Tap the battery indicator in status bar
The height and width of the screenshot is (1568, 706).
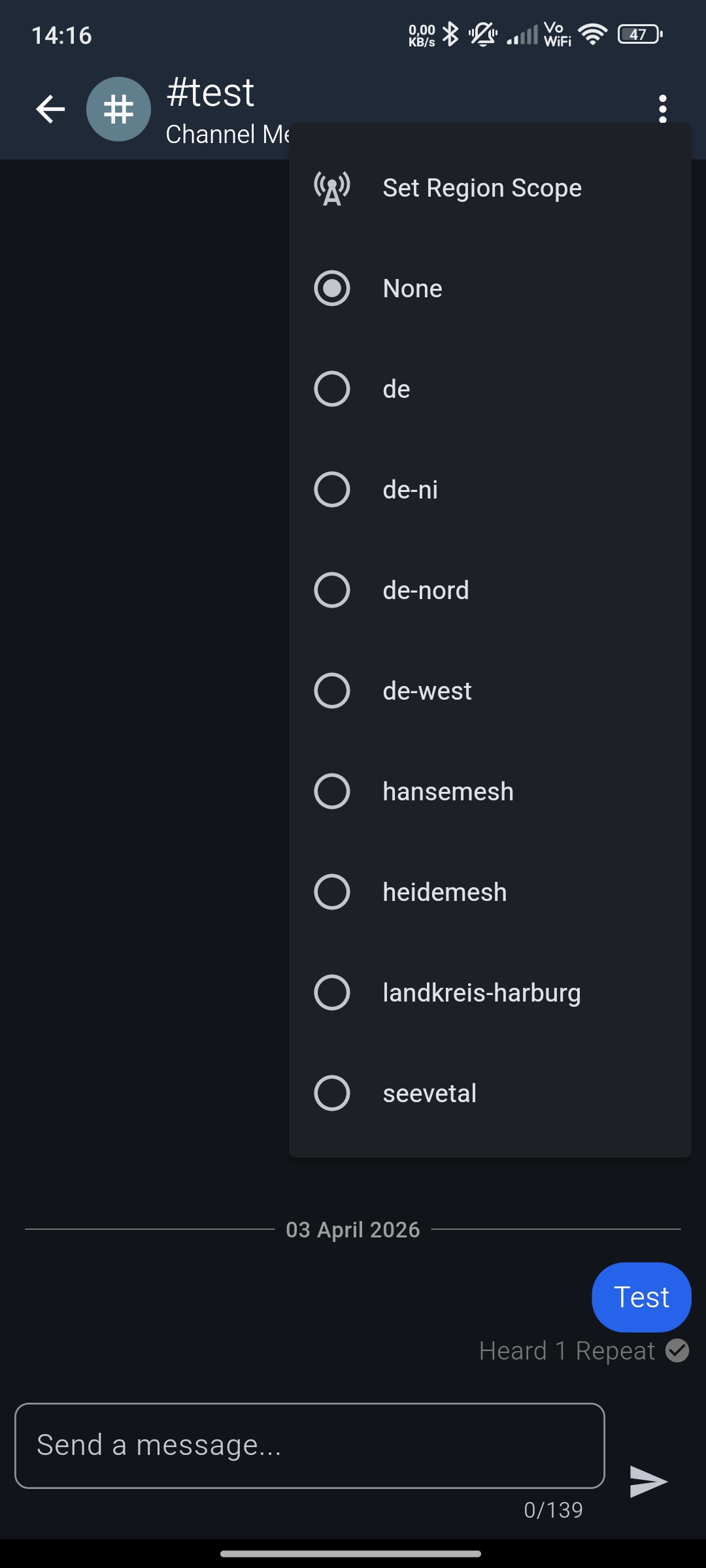639,34
